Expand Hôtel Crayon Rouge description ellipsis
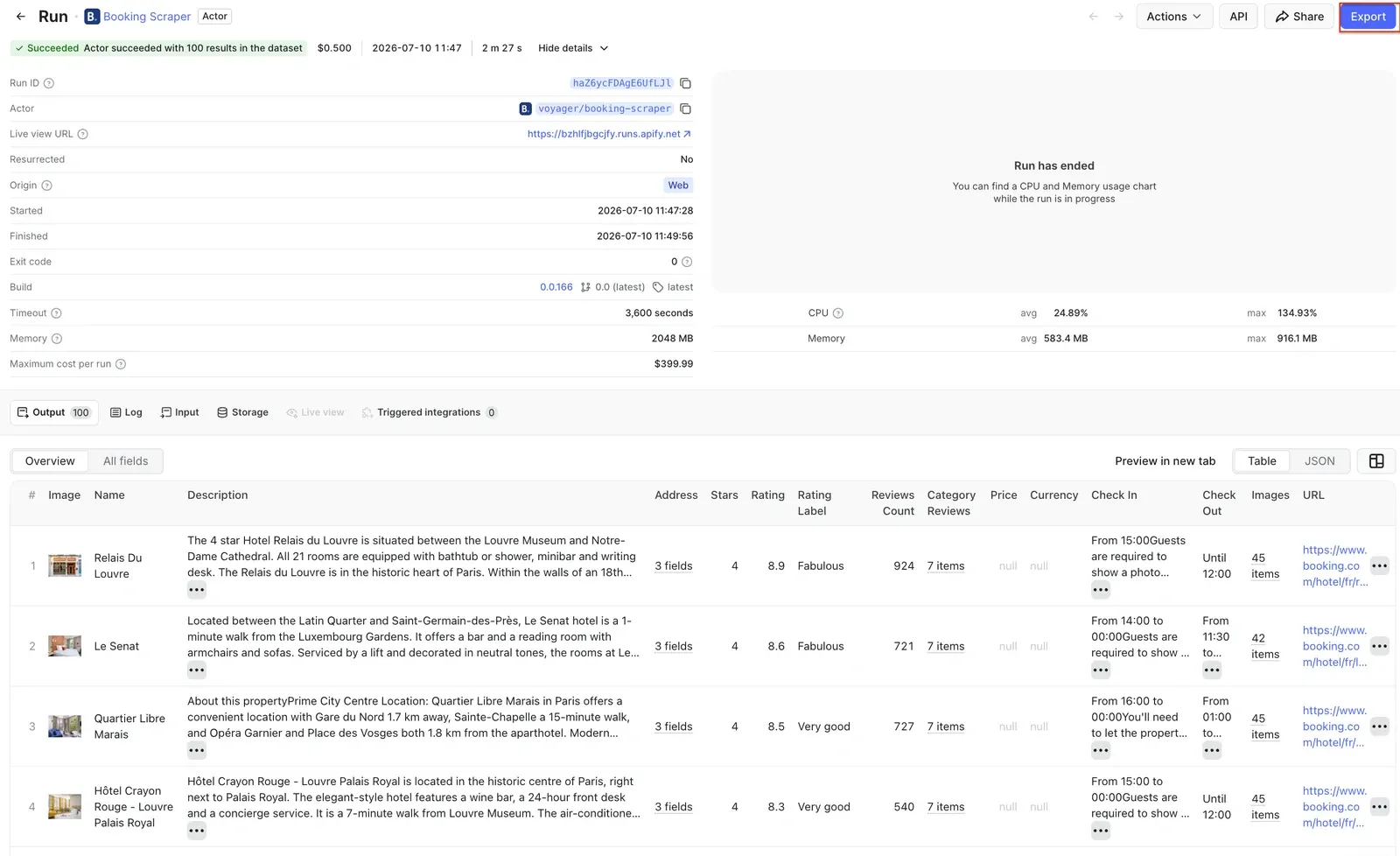 [197, 831]
